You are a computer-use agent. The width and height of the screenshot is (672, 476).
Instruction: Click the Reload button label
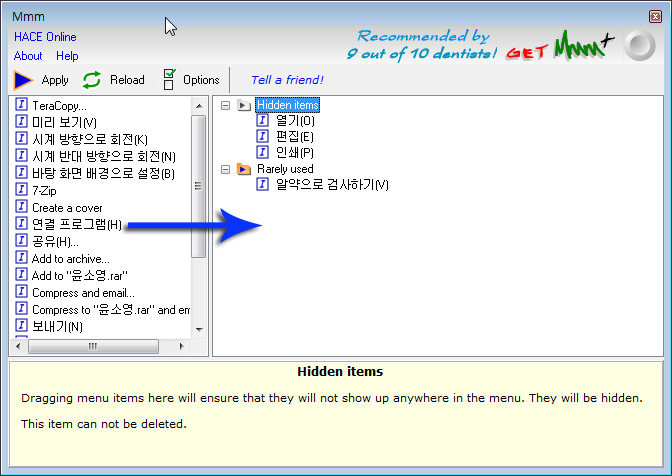(127, 80)
